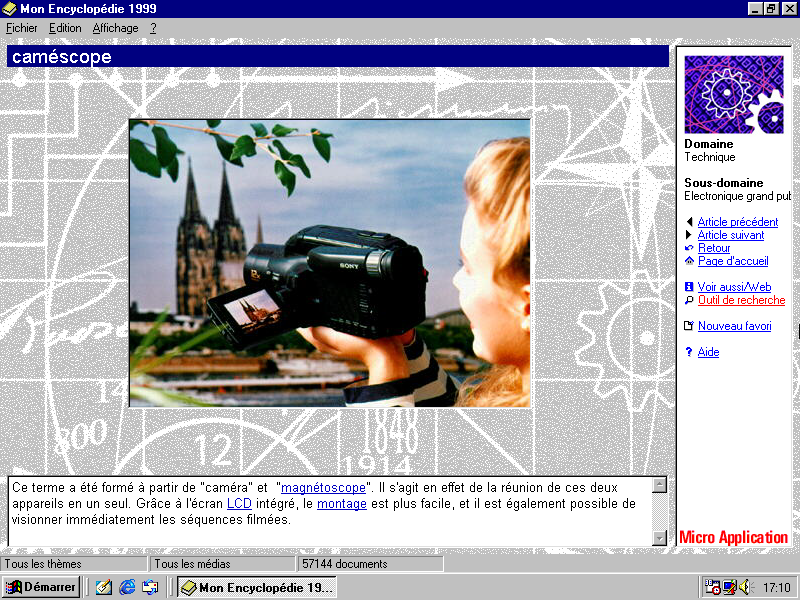Click the magnifier icon for search tool
800x600 pixels.
pos(689,300)
